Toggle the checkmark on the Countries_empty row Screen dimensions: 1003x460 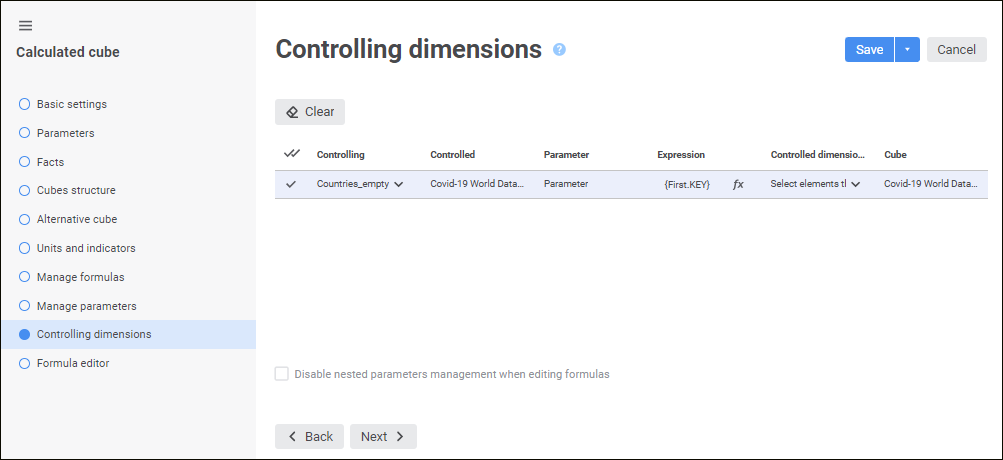[291, 184]
